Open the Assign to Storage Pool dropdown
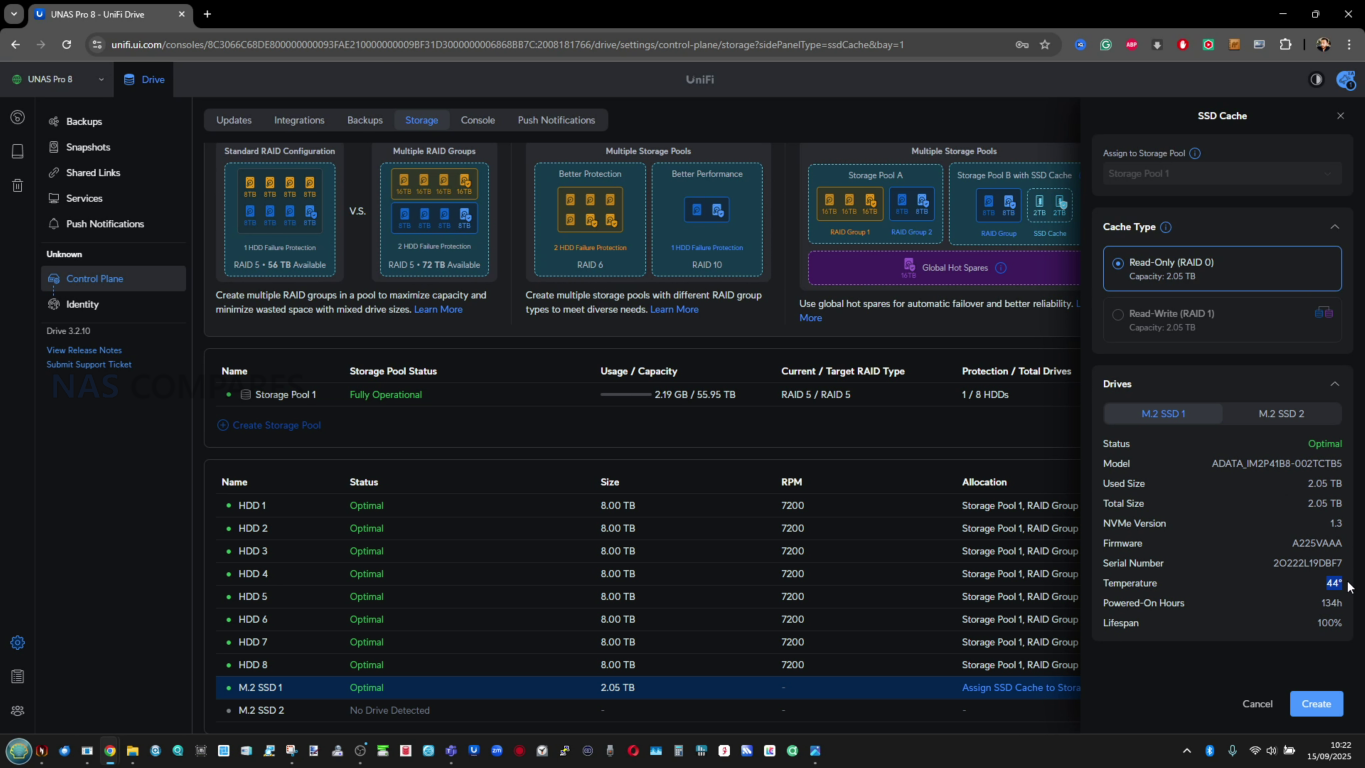 pos(1222,173)
